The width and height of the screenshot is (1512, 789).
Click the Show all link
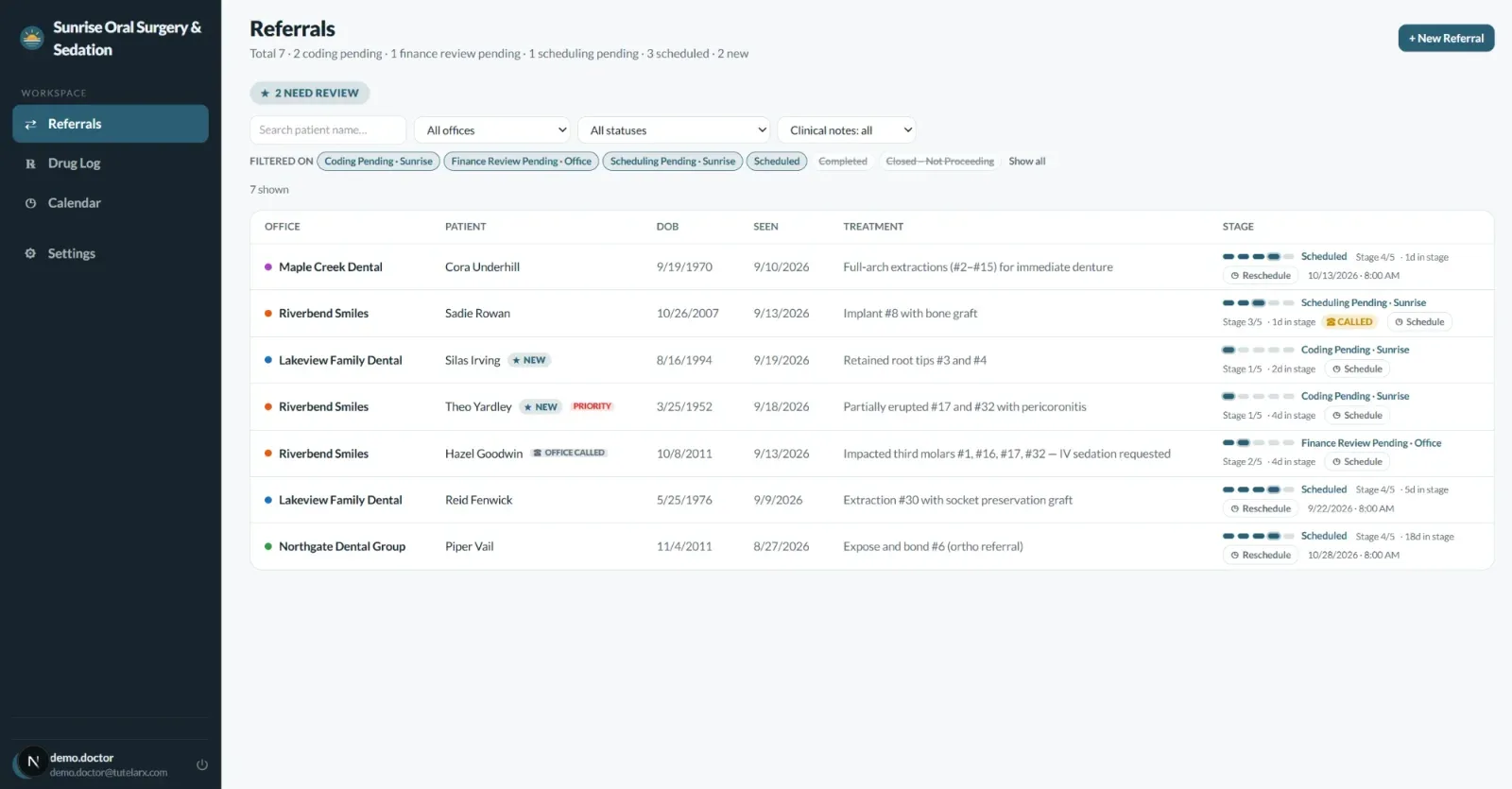[x=1026, y=162]
